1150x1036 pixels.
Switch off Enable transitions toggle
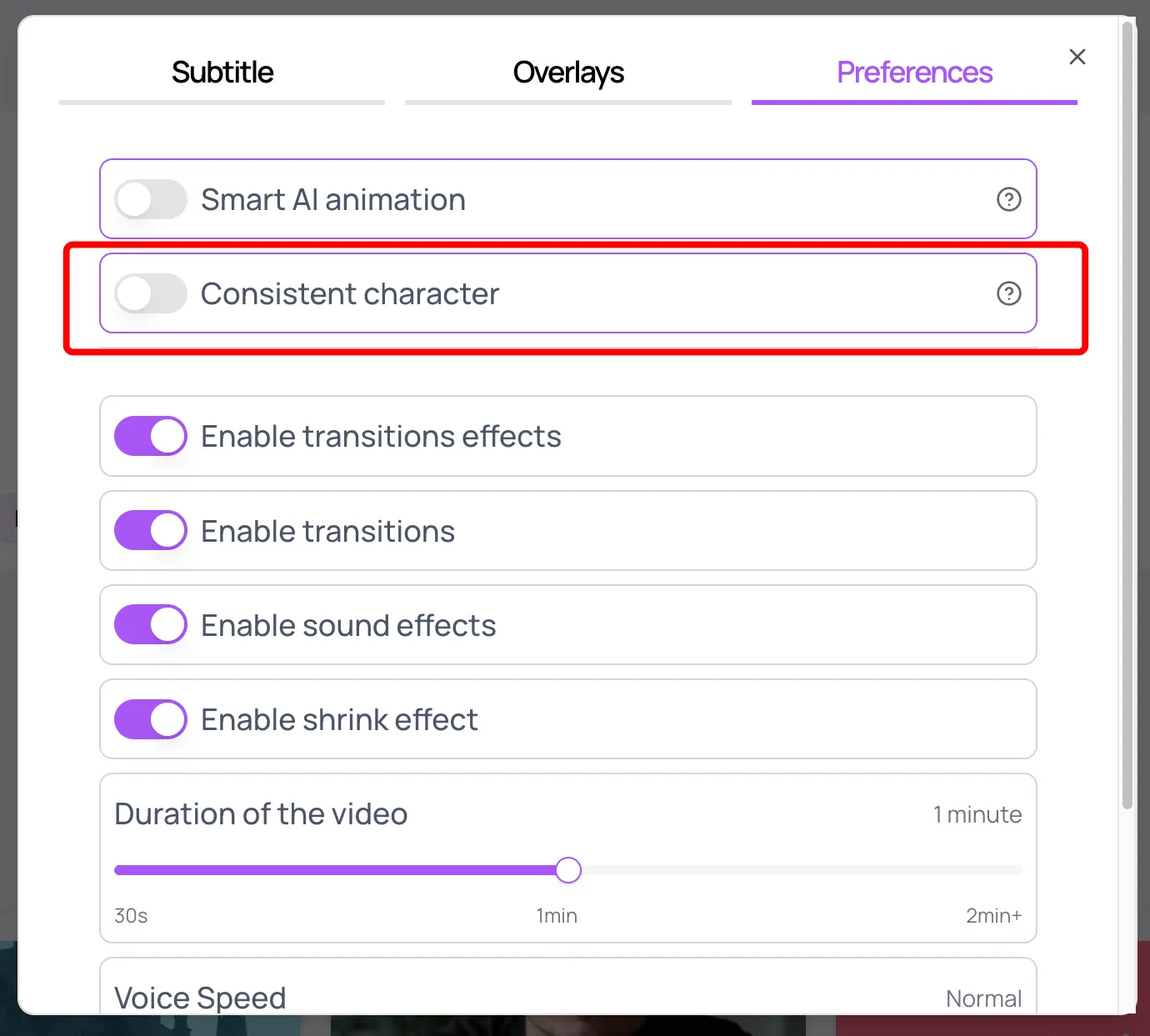(151, 531)
